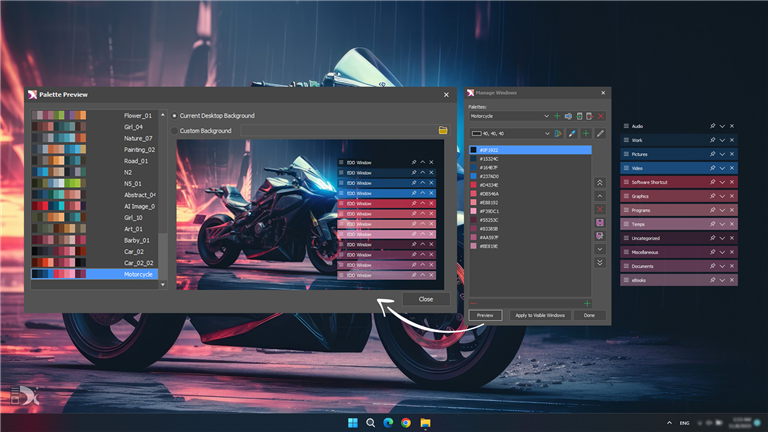This screenshot has height=432, width=768.
Task: Click the import palette icon
Action: [579, 116]
